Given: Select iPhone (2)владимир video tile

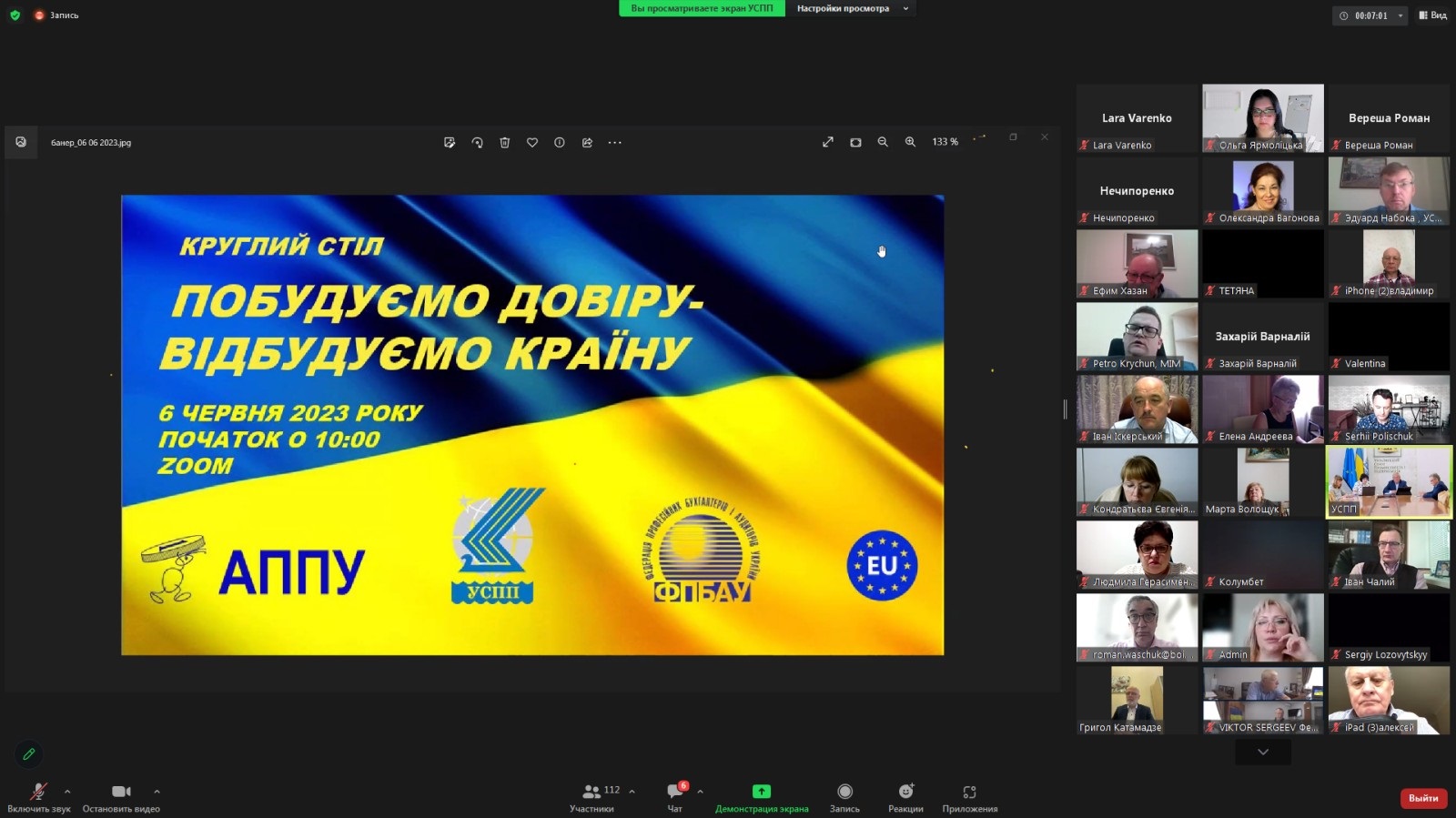Looking at the screenshot, I should click(1389, 264).
